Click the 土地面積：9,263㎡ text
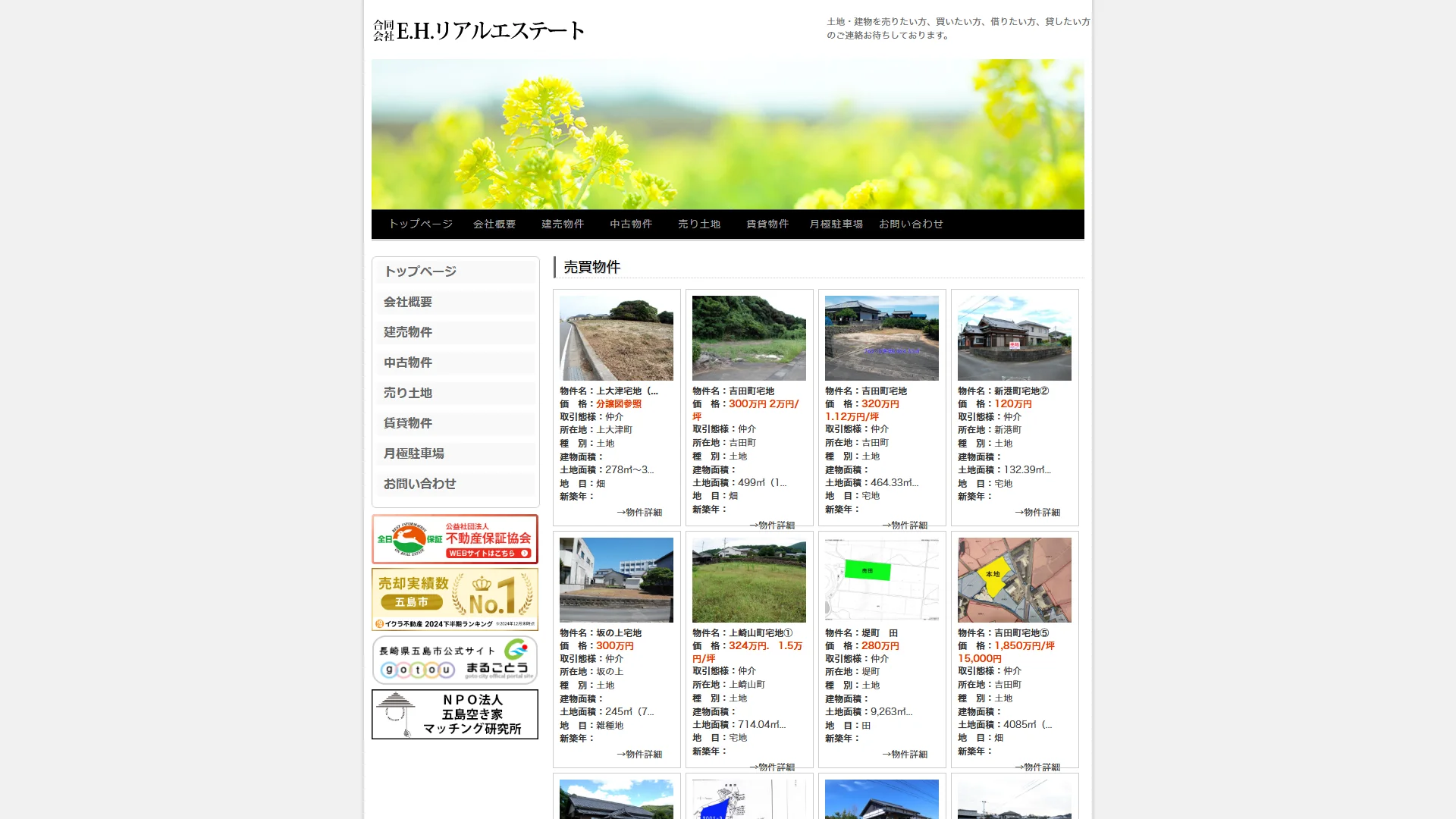 tap(869, 712)
